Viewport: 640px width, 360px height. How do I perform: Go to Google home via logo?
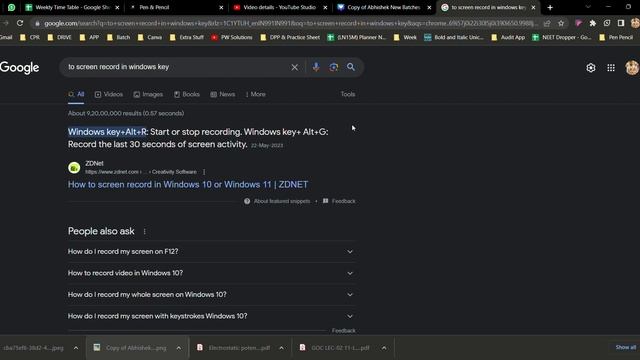point(20,67)
